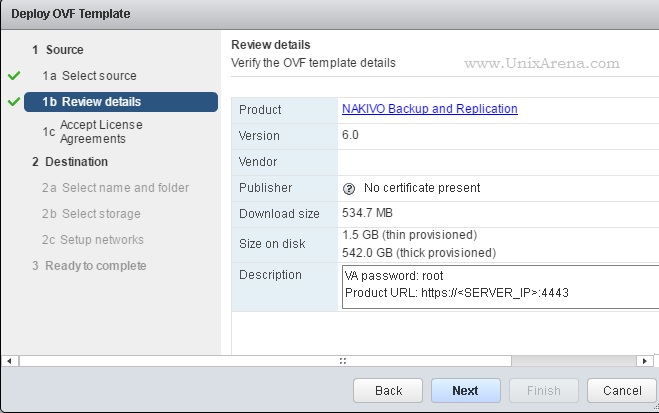Click the Publisher row label
This screenshot has width=659, height=413.
pyautogui.click(x=265, y=188)
